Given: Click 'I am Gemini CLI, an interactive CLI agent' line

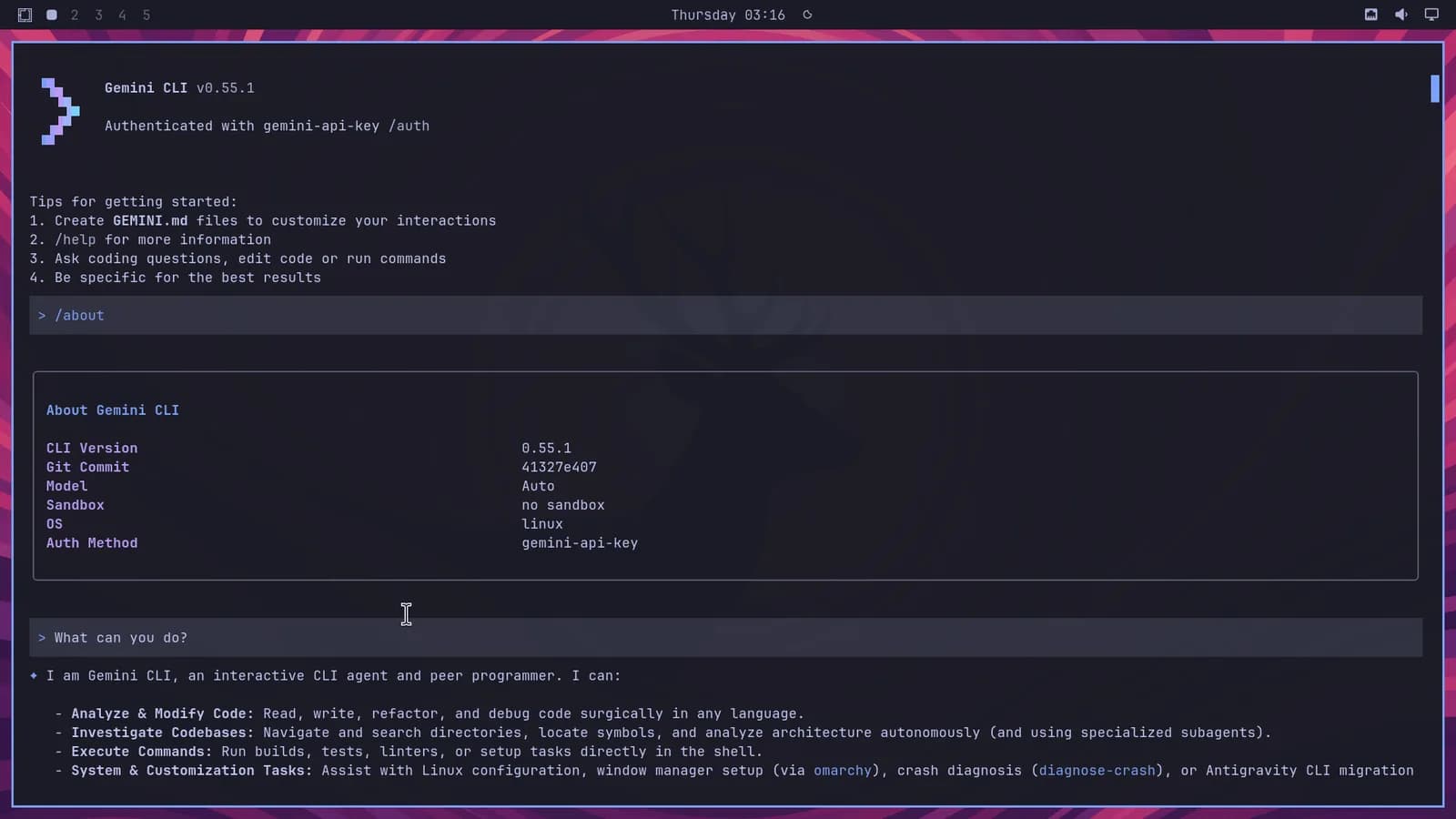Looking at the screenshot, I should tap(333, 675).
